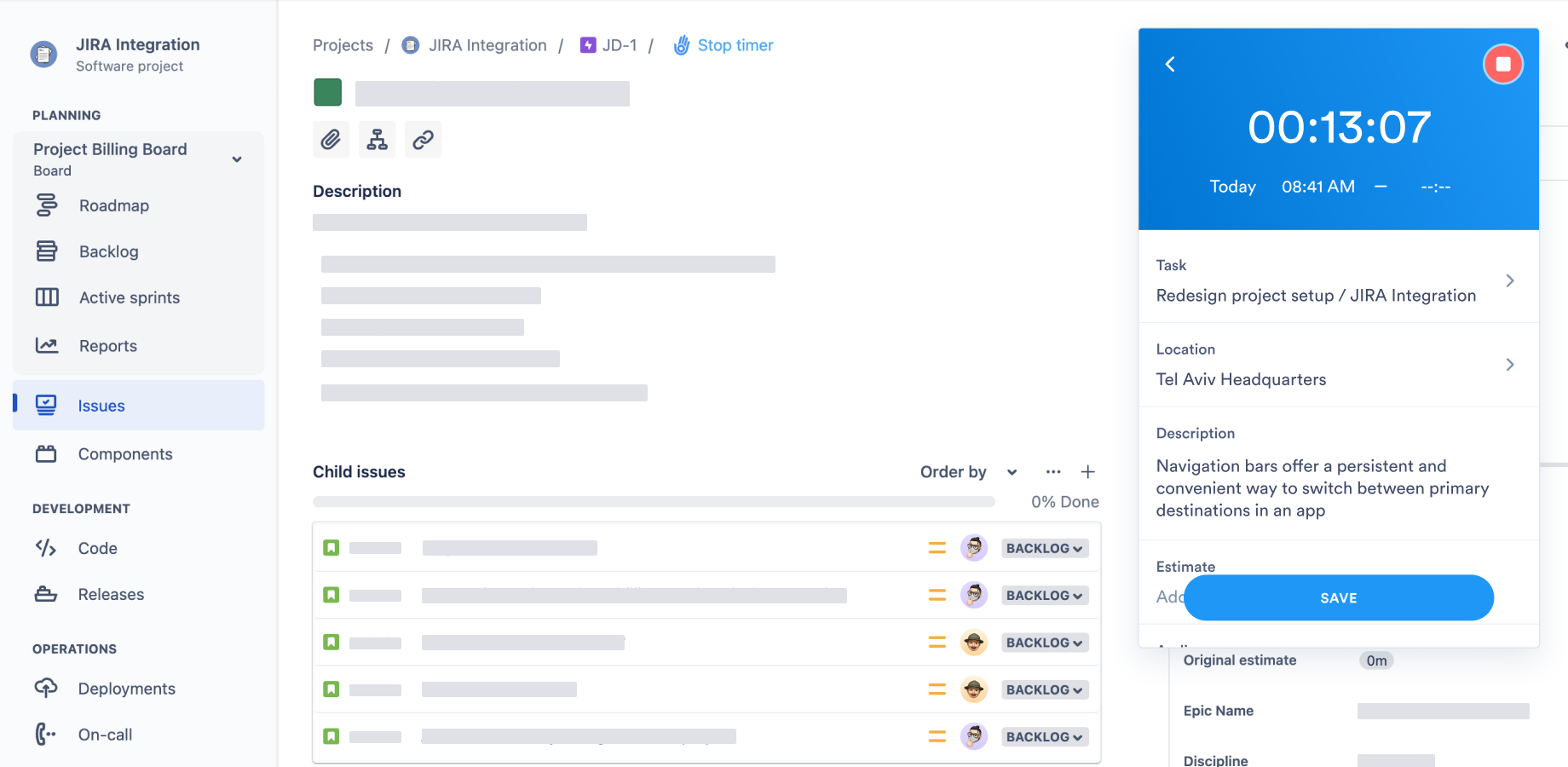The height and width of the screenshot is (767, 1568).
Task: Select Issues in the sidebar
Action: (101, 406)
